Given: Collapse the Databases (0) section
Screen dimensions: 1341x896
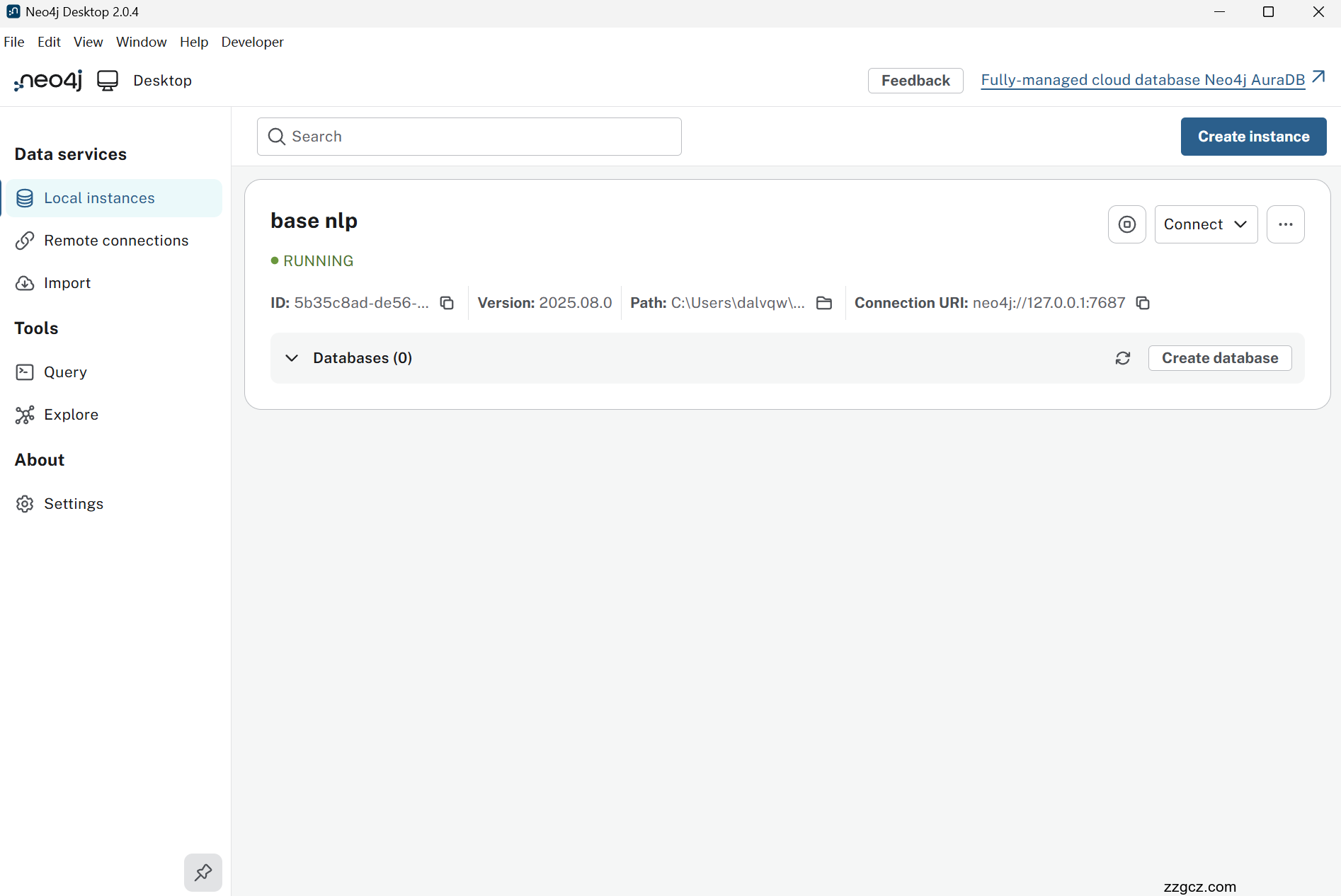Looking at the screenshot, I should pyautogui.click(x=292, y=358).
